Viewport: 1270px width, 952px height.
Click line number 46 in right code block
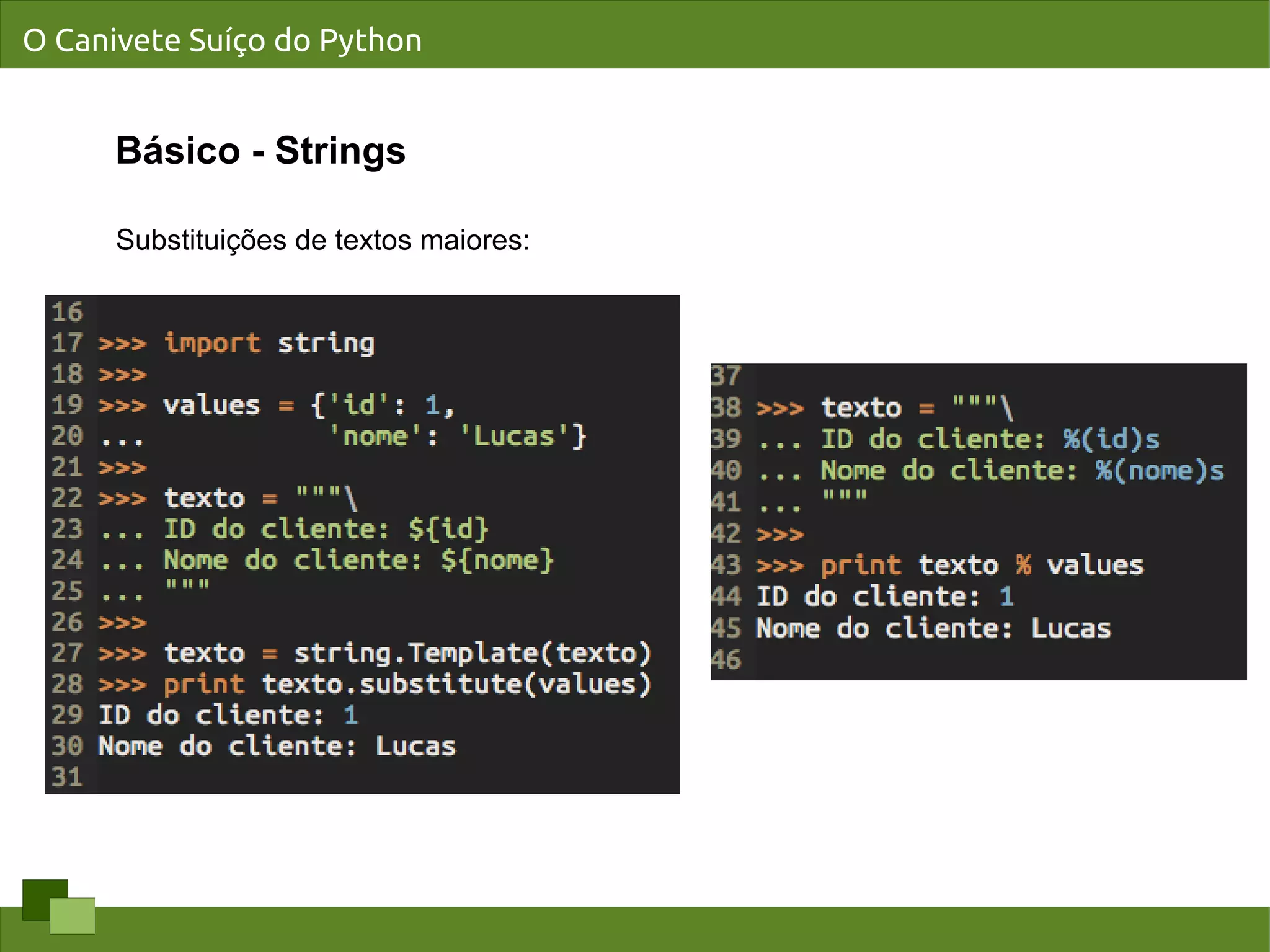pyautogui.click(x=726, y=659)
